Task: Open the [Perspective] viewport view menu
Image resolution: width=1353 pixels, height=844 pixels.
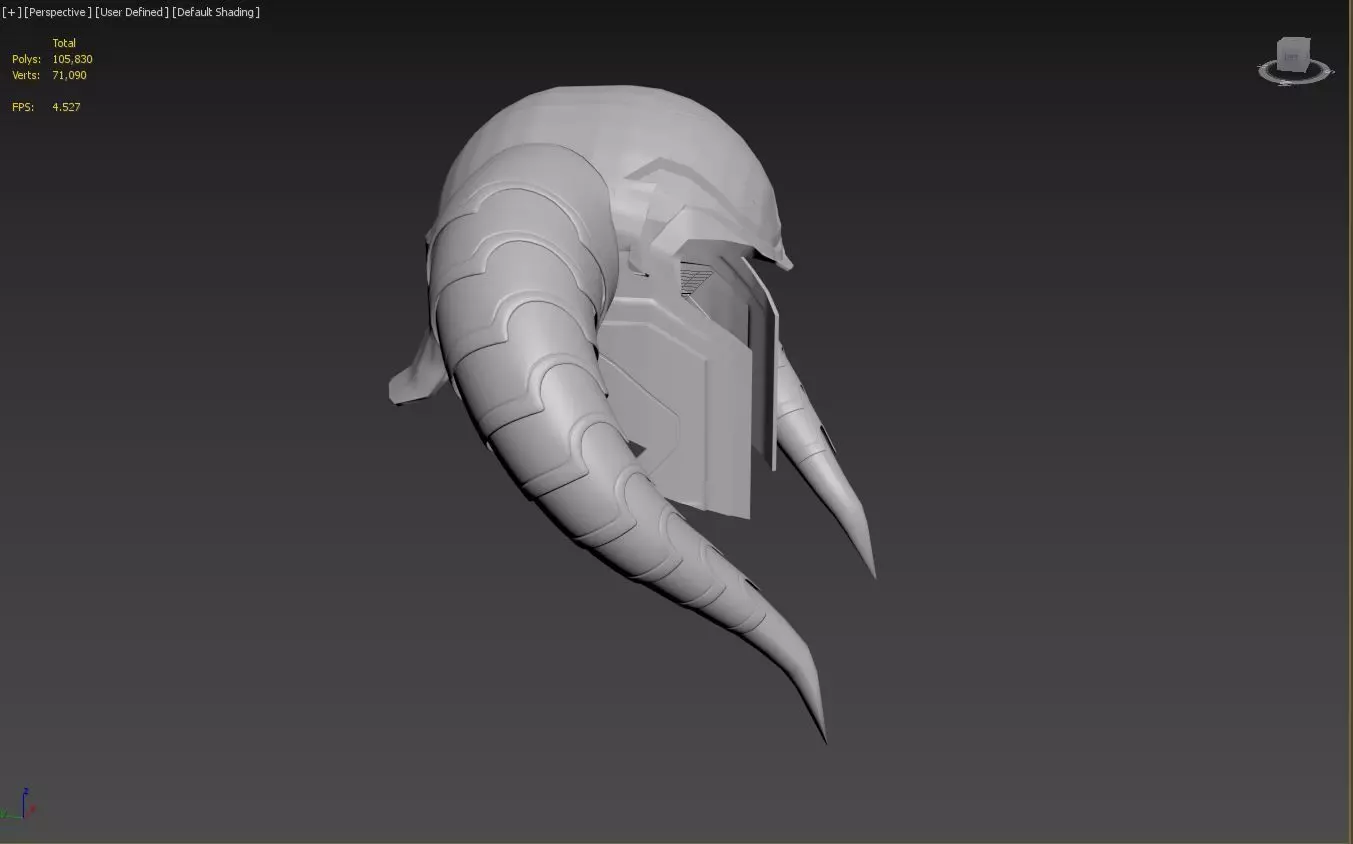Action: (58, 12)
